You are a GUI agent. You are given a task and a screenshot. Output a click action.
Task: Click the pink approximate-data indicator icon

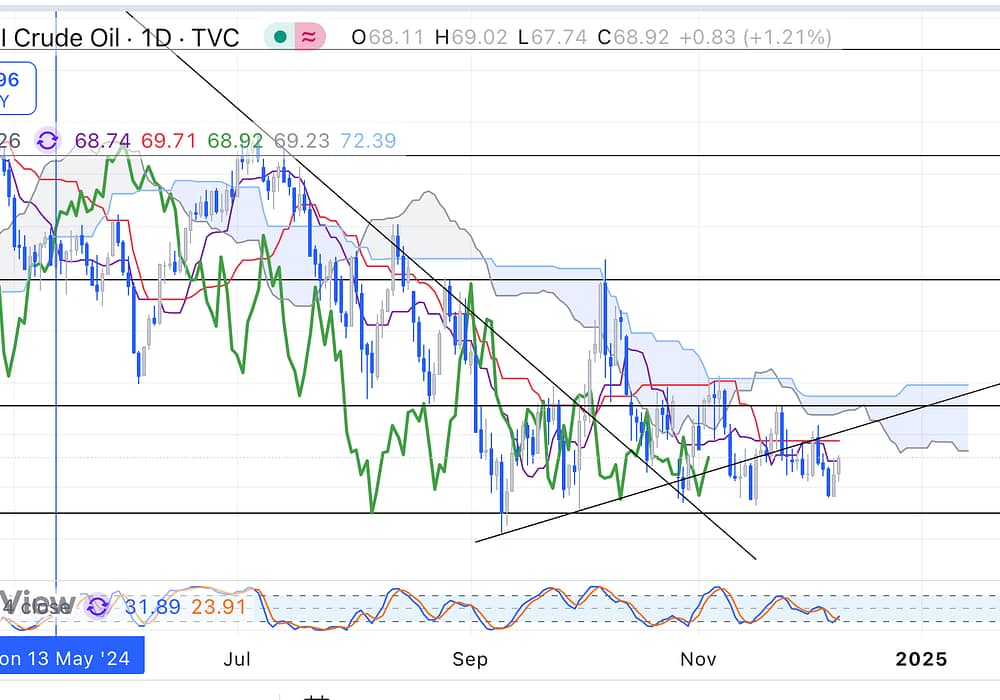[x=309, y=38]
